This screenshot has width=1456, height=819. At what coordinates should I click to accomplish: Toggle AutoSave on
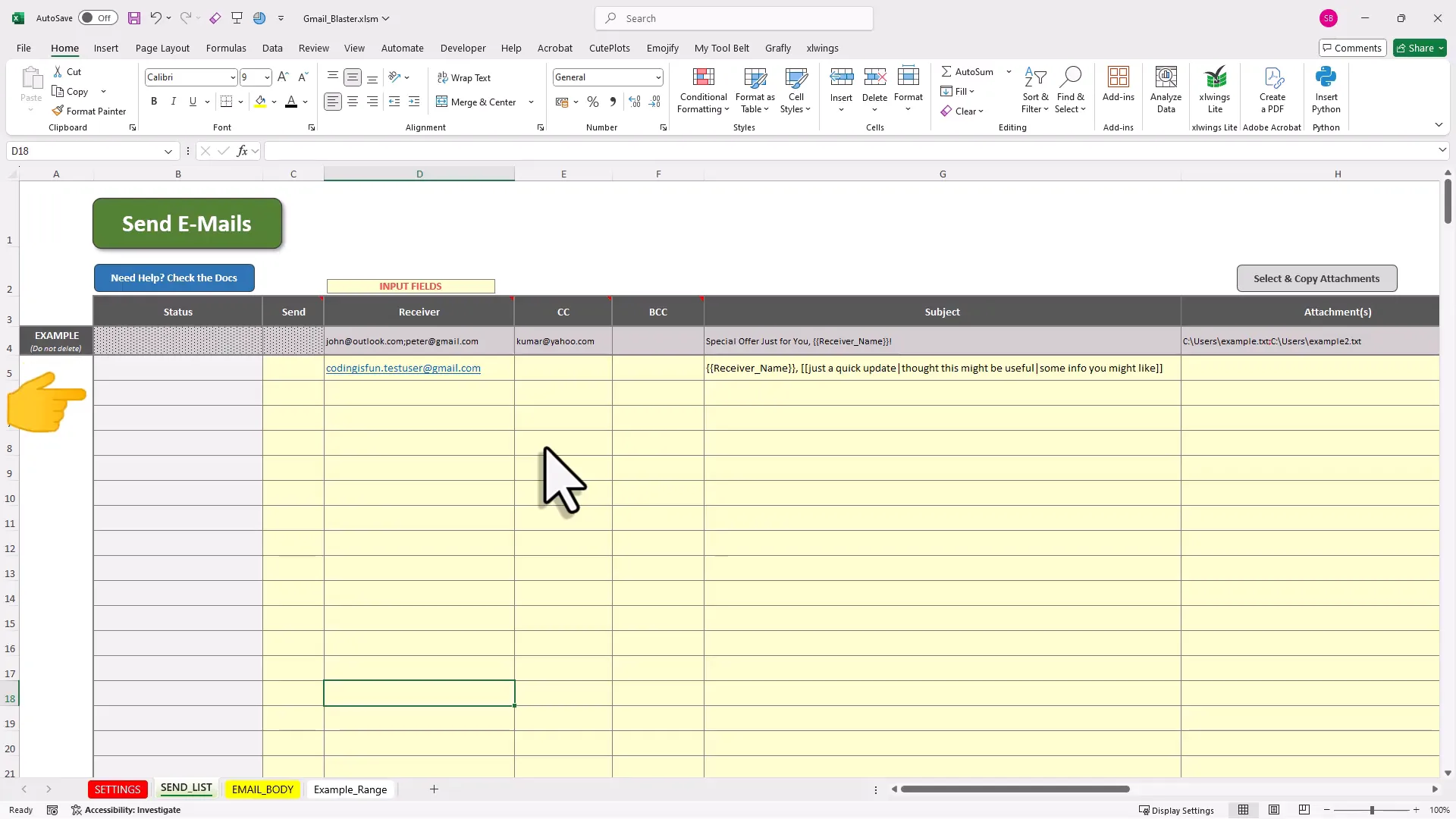(98, 17)
